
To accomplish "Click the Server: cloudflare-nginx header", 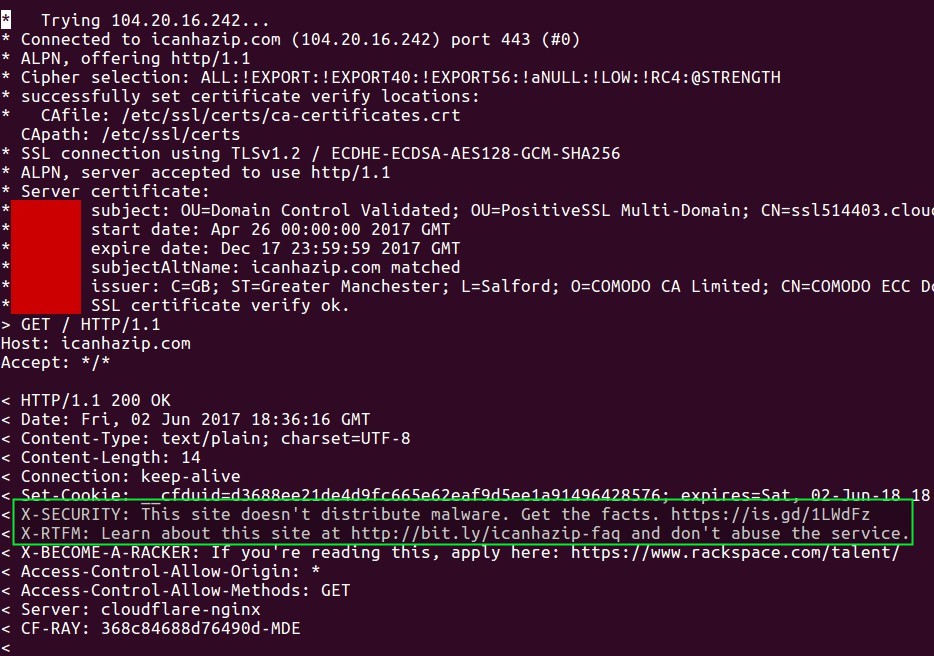I will click(x=140, y=609).
